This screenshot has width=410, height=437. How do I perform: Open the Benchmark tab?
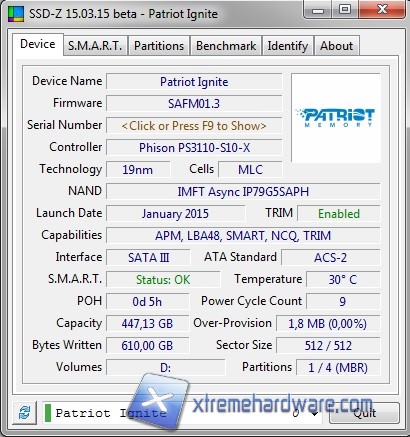226,46
